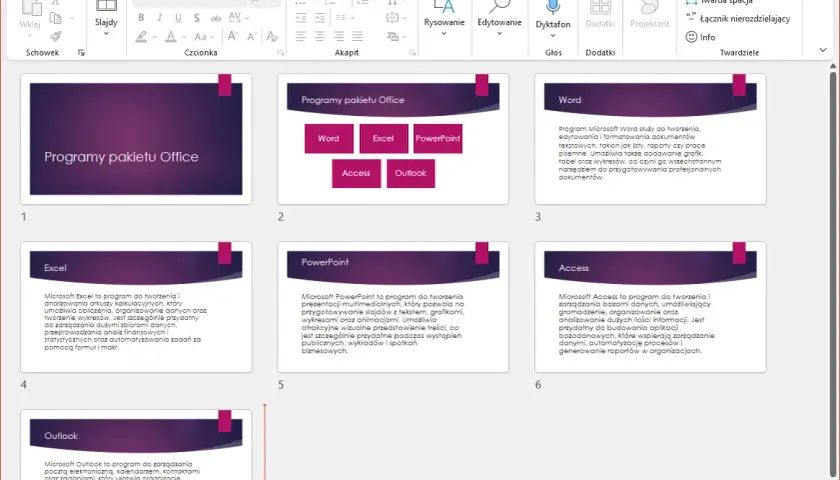Decrease list indent level

point(301,18)
